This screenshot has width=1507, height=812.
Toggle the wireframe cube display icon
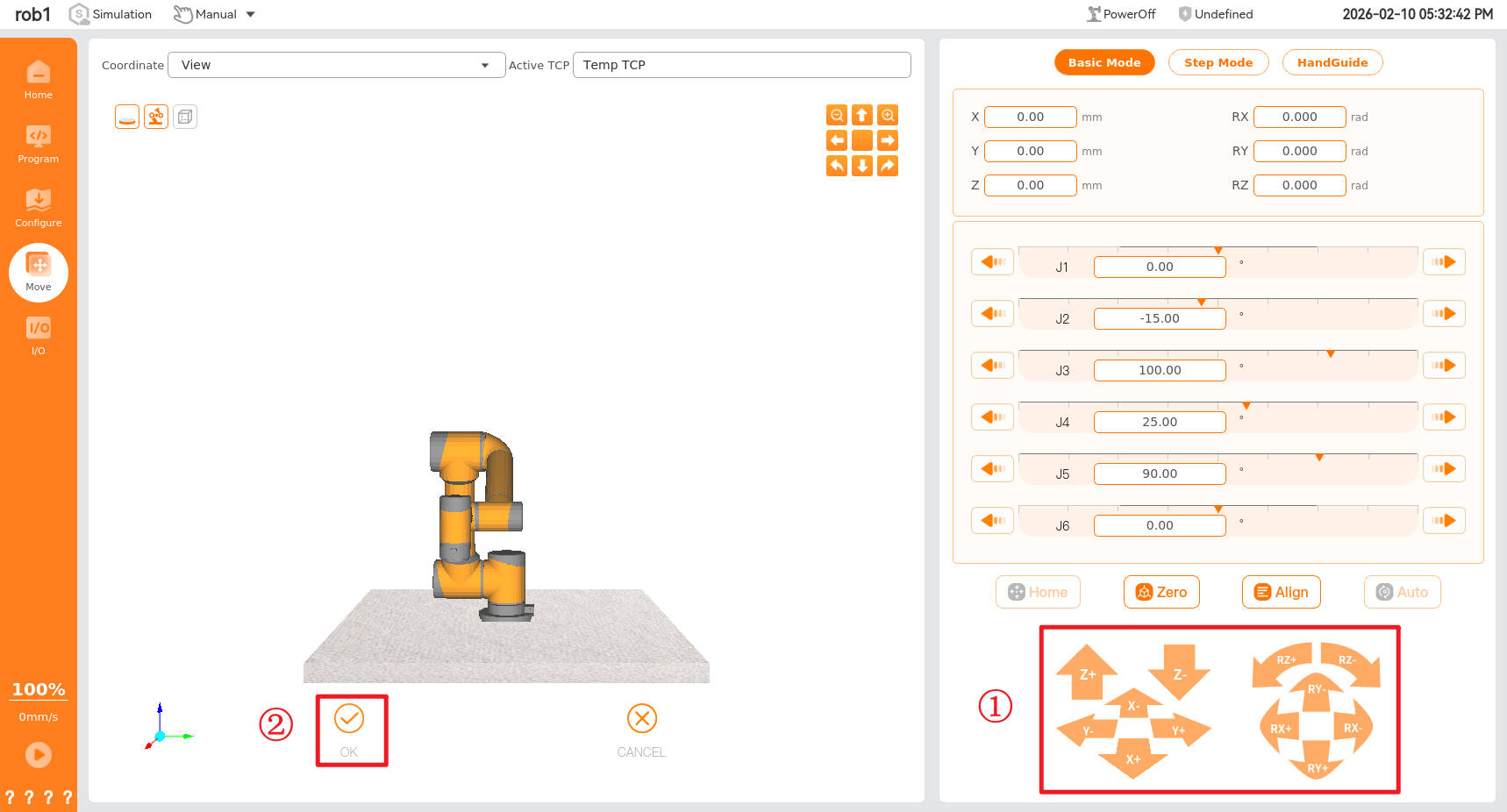(x=185, y=117)
